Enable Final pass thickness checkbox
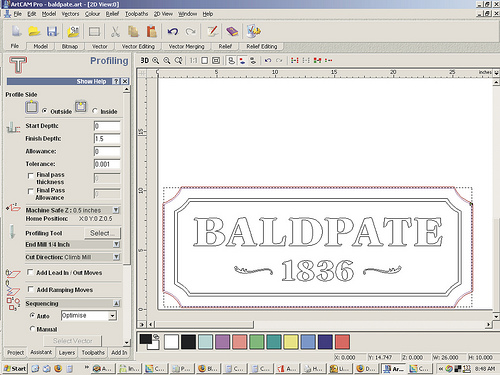 pyautogui.click(x=31, y=175)
